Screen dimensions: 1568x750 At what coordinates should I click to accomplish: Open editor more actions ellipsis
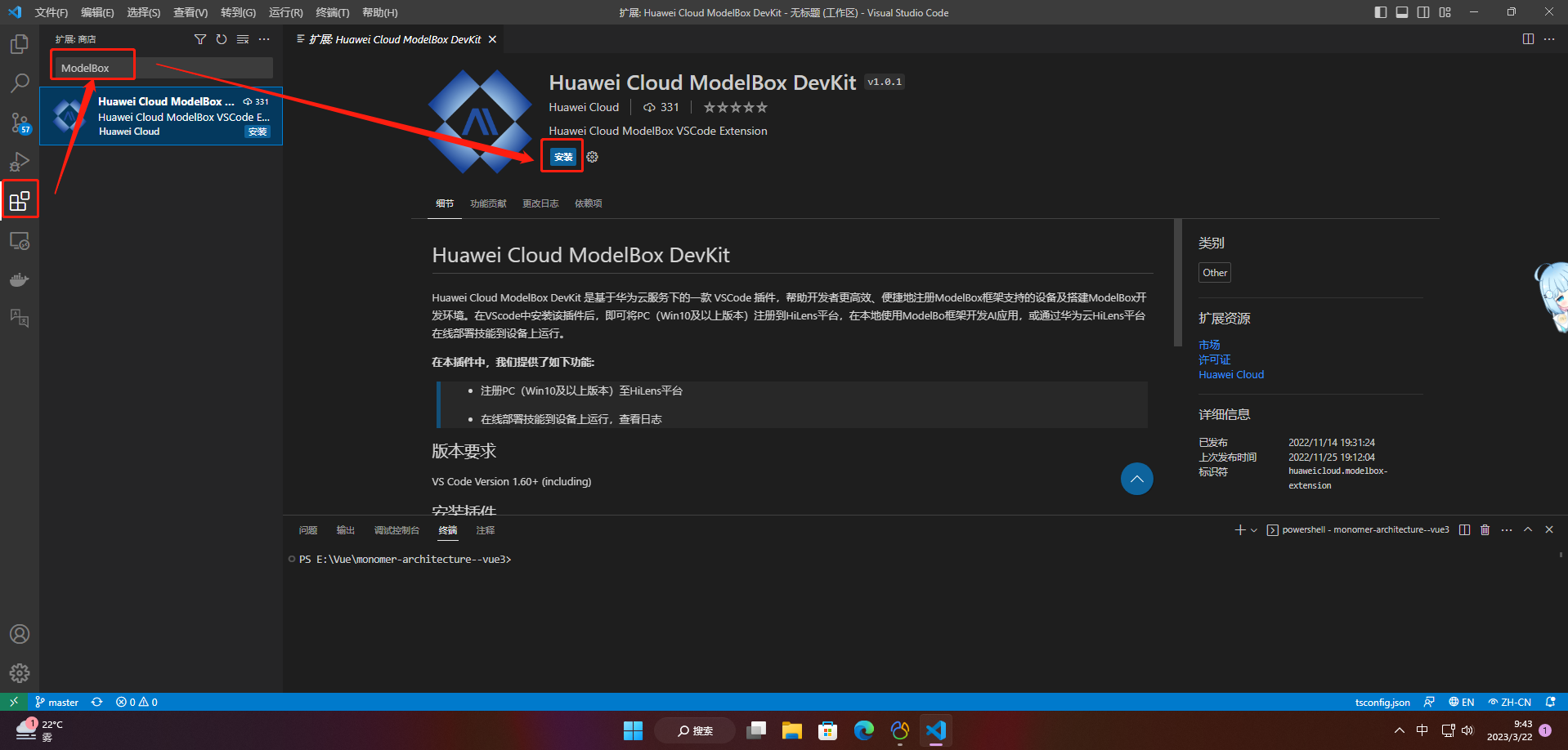pyautogui.click(x=1549, y=39)
